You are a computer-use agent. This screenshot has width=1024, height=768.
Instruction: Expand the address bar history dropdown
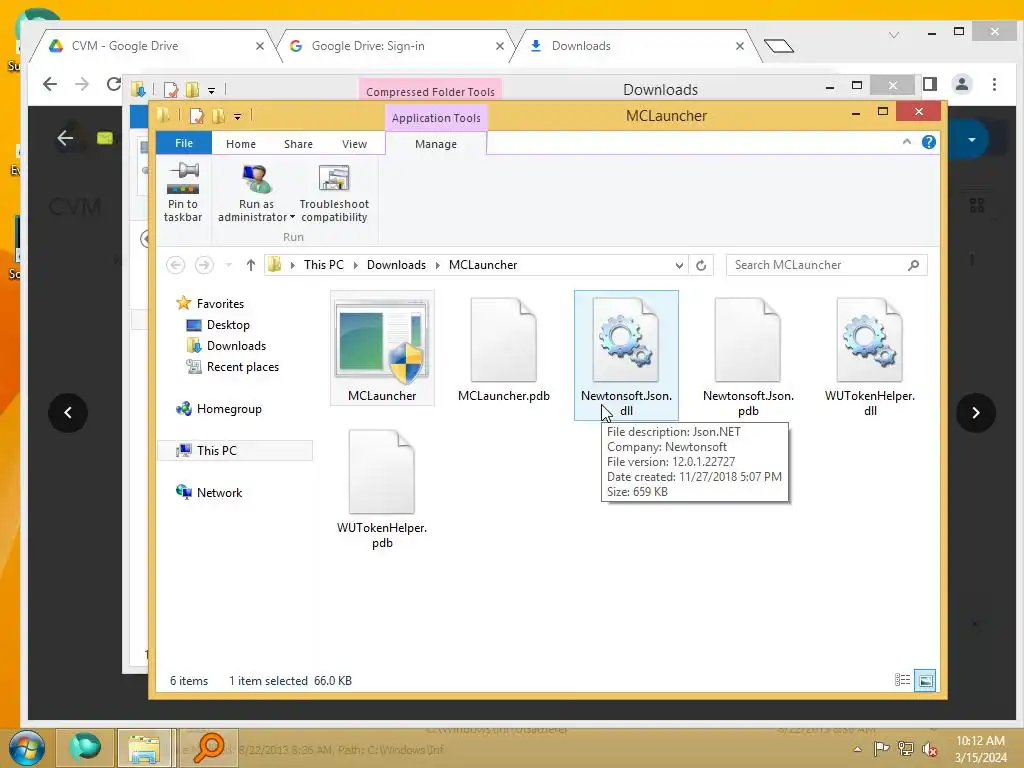[x=679, y=265]
